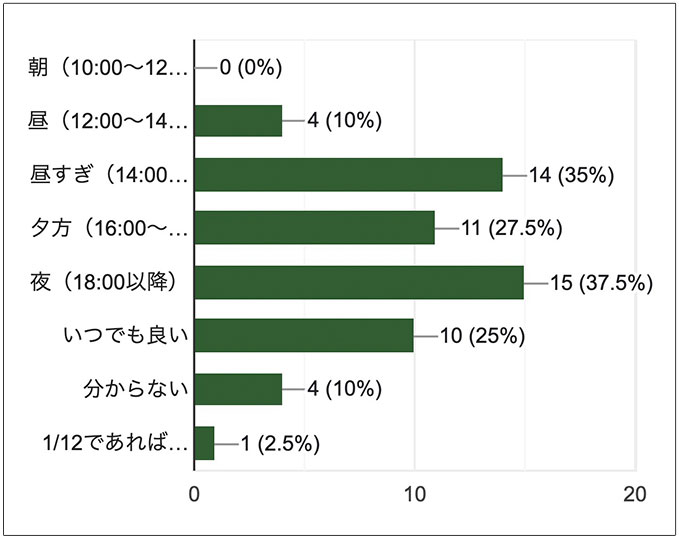The width and height of the screenshot is (679, 538).
Task: Select the 夕方（16:00〜 bar
Action: pos(314,228)
